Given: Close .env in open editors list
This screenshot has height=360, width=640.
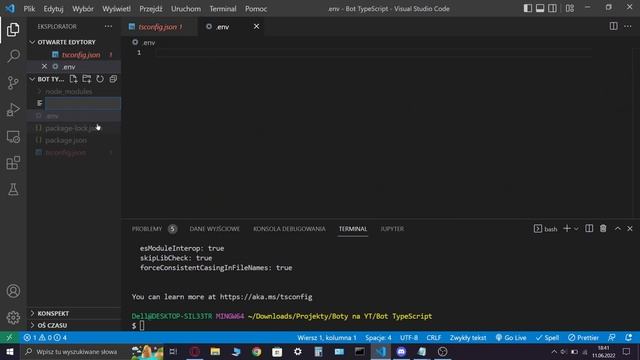Looking at the screenshot, I should (44, 67).
